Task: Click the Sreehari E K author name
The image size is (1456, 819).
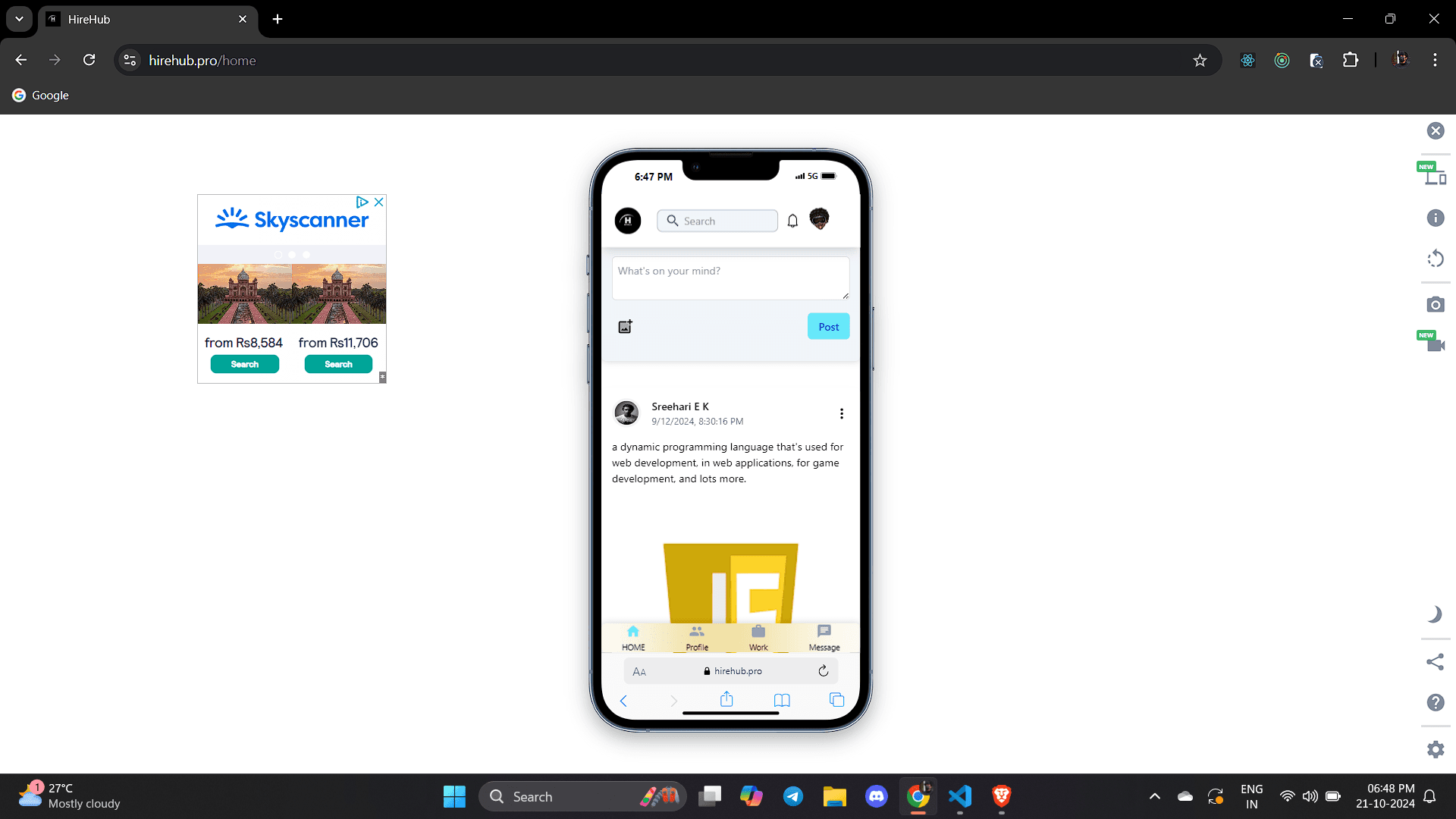Action: [680, 406]
